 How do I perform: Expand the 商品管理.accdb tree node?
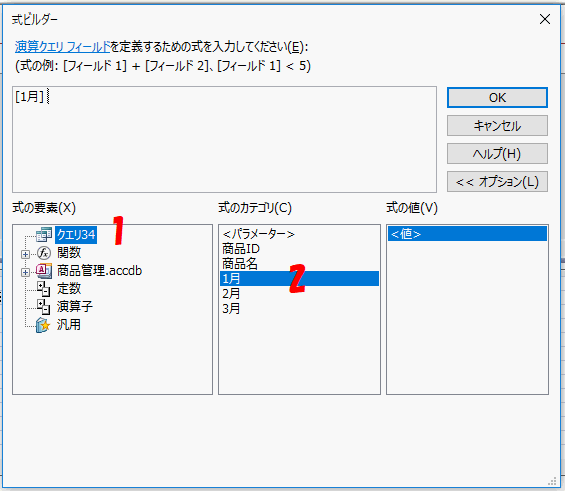coord(25,272)
